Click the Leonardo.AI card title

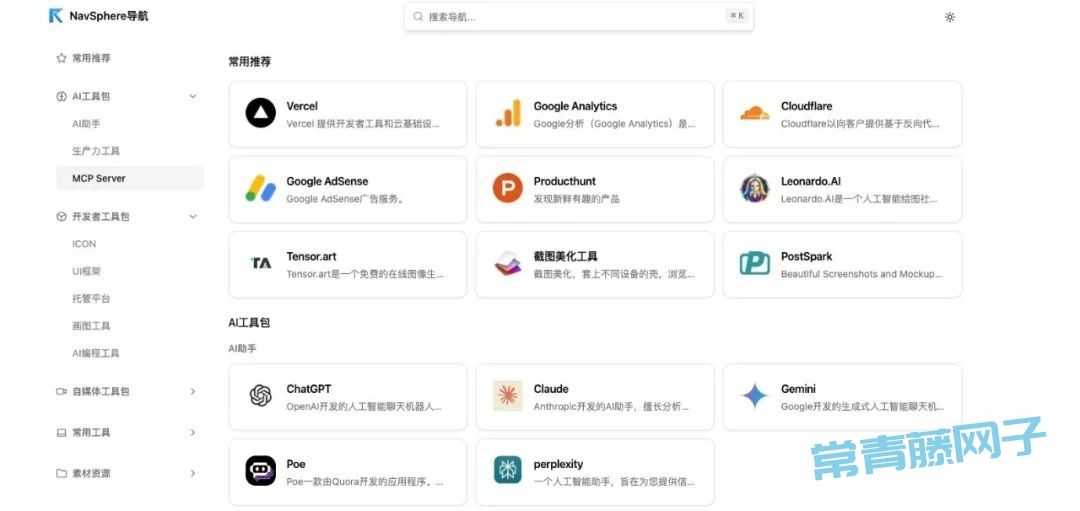tap(811, 181)
